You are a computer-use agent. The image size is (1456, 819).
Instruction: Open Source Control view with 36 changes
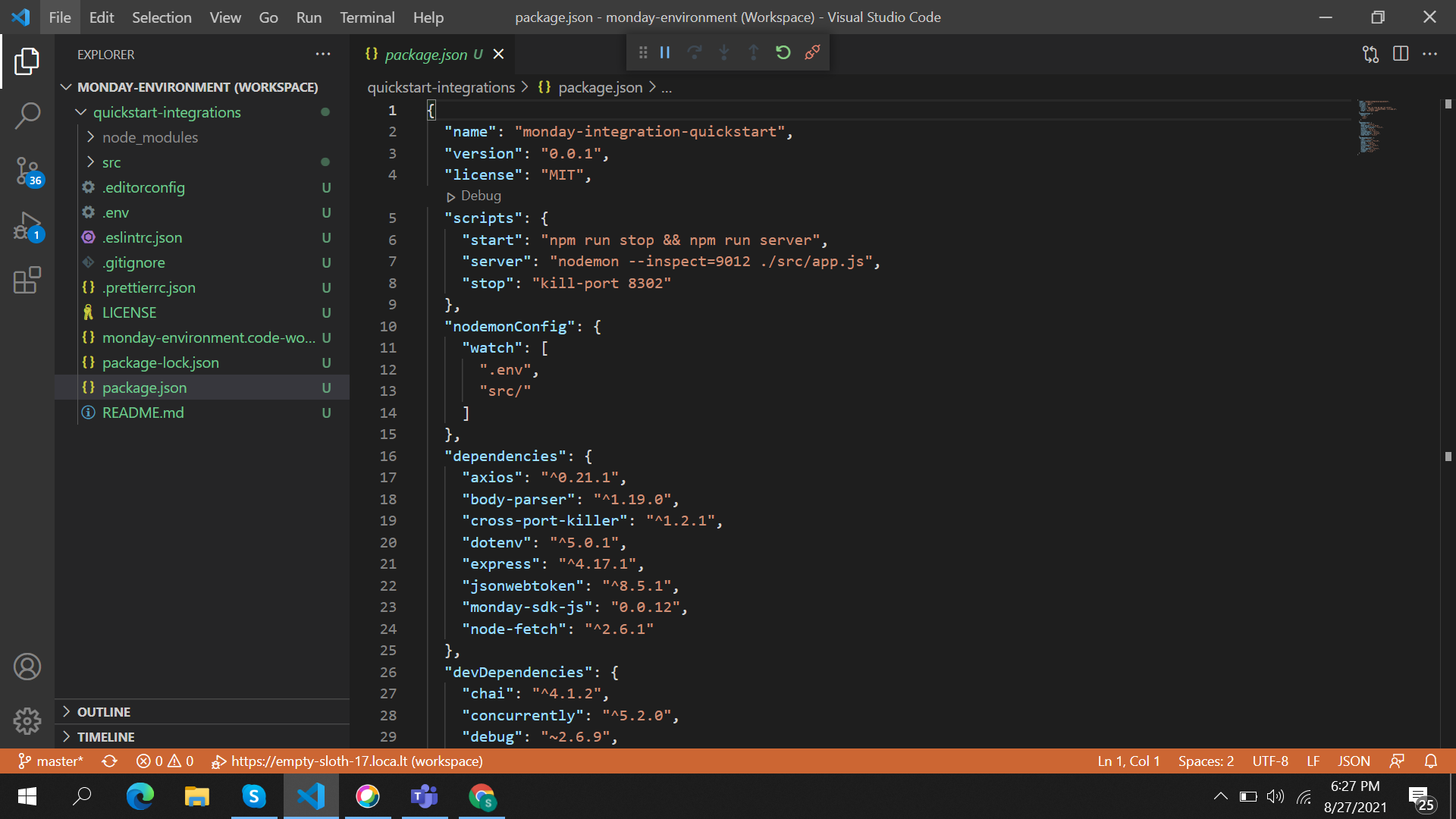[x=27, y=171]
